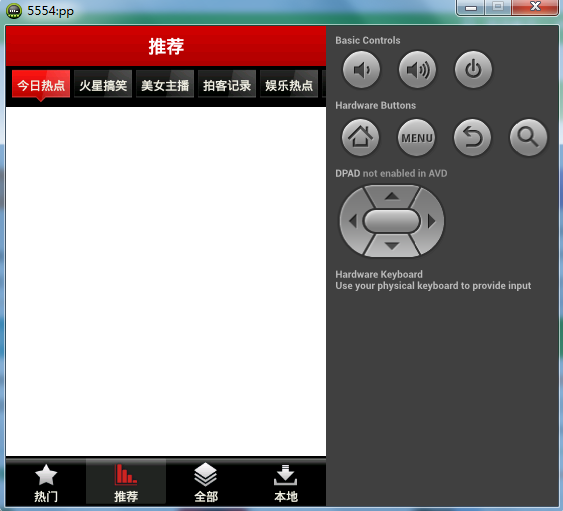Click the DPAD down arrow
This screenshot has width=563, height=511.
point(392,246)
